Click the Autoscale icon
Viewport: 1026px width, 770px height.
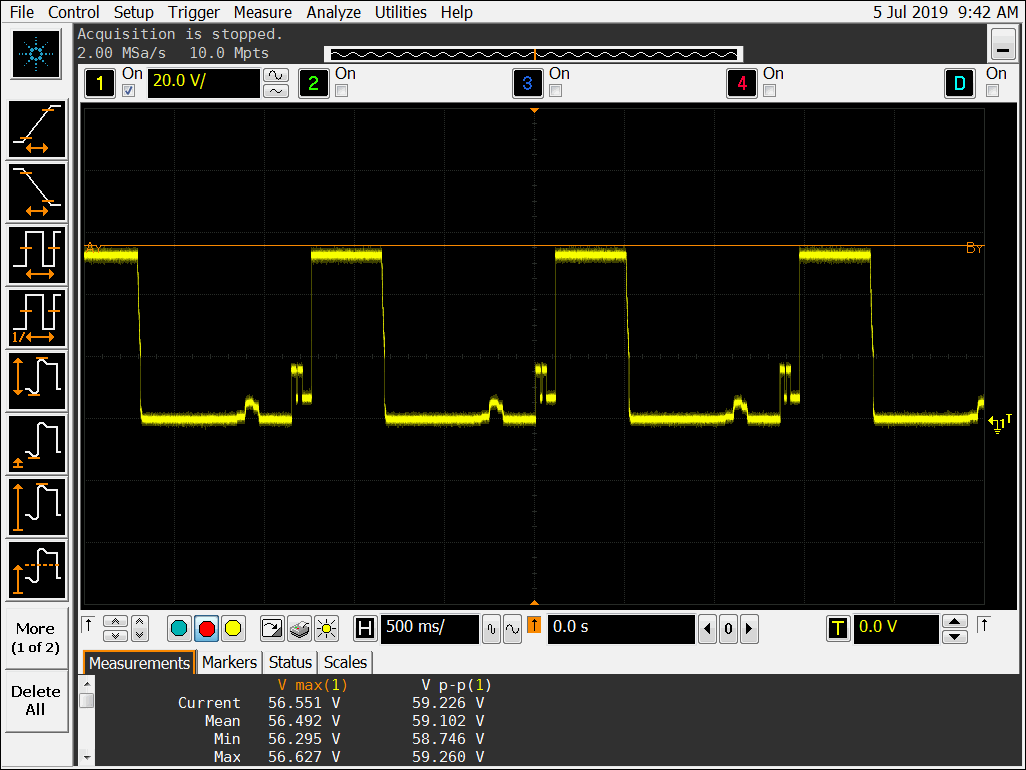click(x=272, y=629)
